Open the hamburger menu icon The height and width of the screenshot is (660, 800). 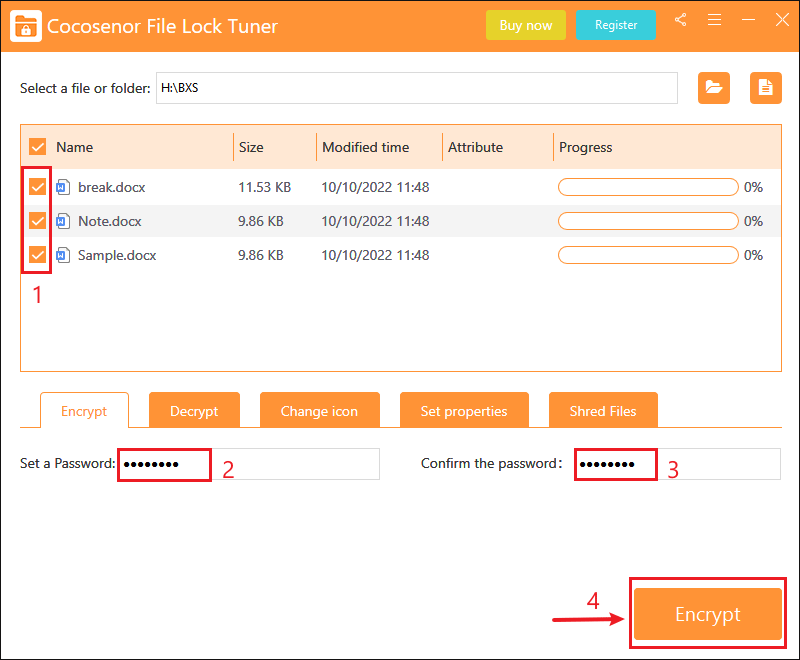(714, 20)
